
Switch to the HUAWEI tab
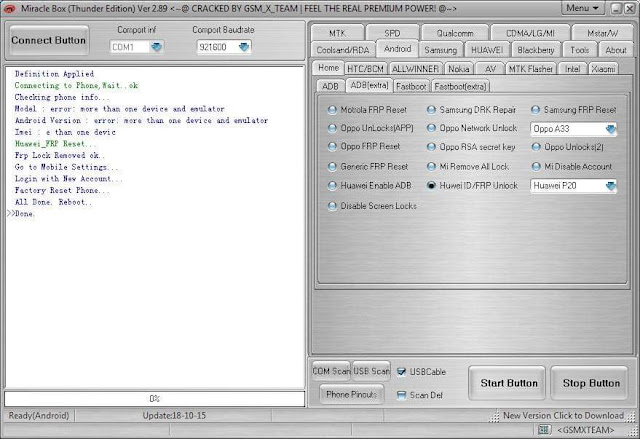487,50
